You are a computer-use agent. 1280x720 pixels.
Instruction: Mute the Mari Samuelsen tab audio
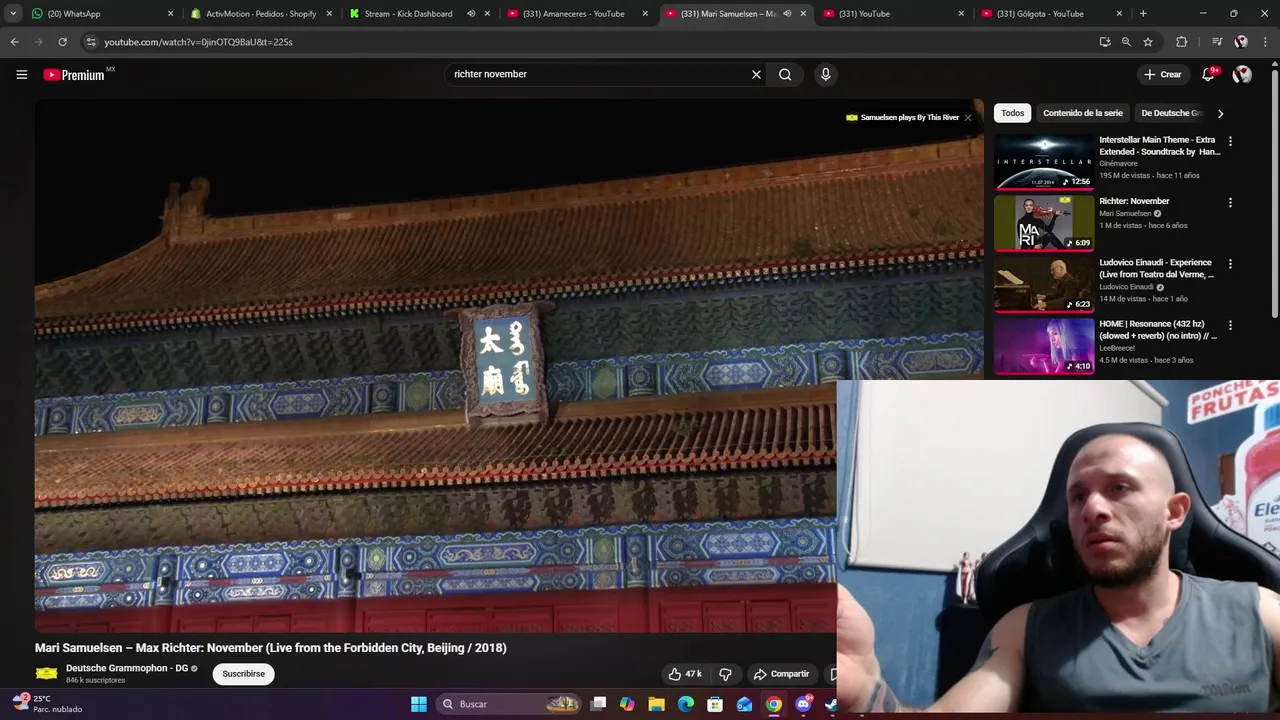point(787,14)
